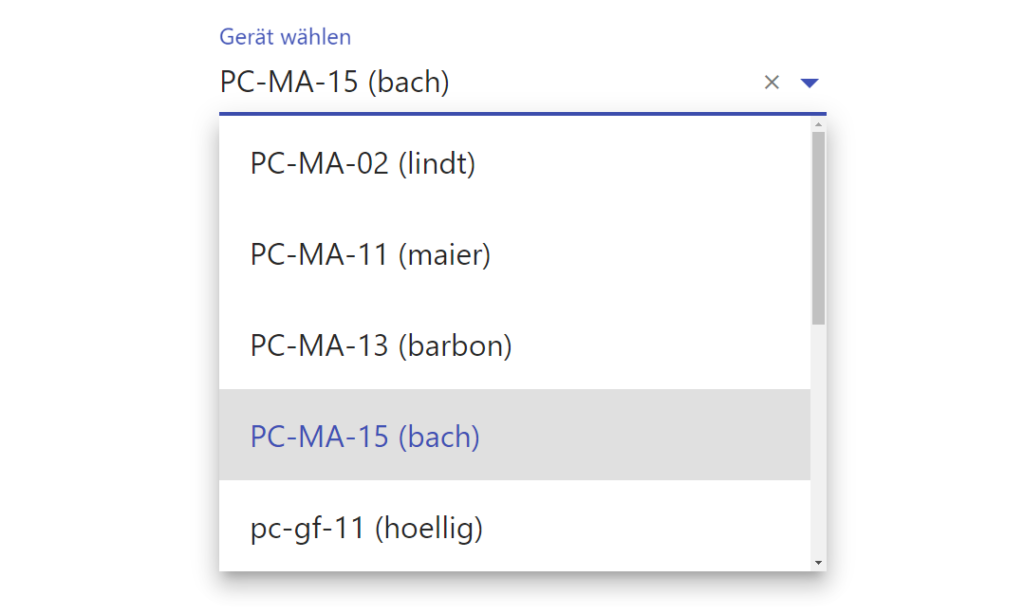Choose PC-MA-11 (maier) from the list
This screenshot has height=615, width=1024.
click(370, 255)
